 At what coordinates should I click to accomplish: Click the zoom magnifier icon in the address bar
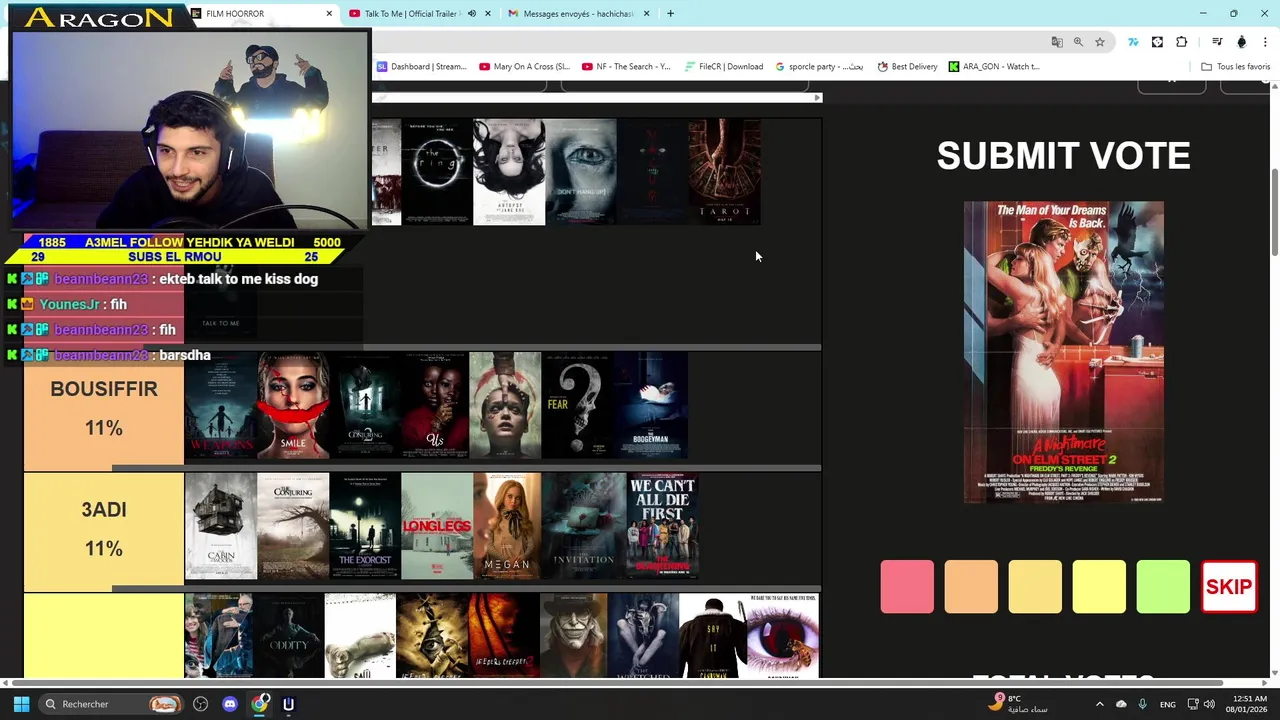[1078, 42]
